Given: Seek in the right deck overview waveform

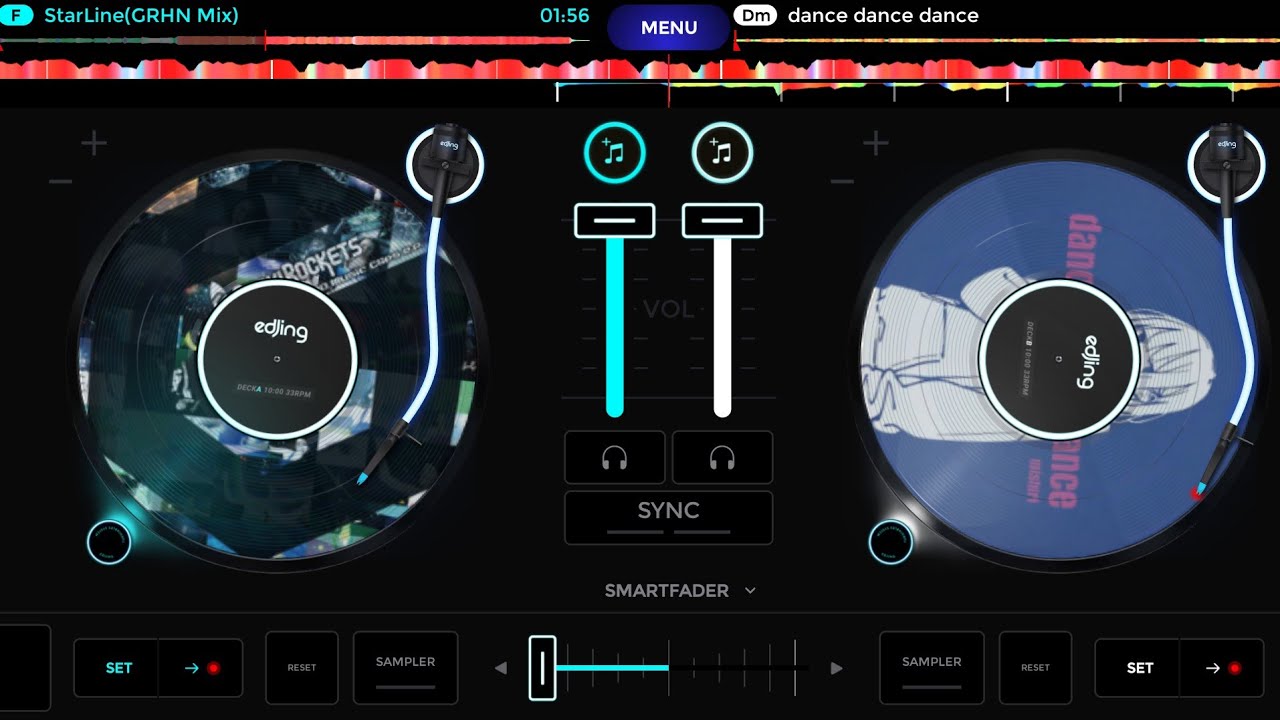Looking at the screenshot, I should [x=1007, y=41].
